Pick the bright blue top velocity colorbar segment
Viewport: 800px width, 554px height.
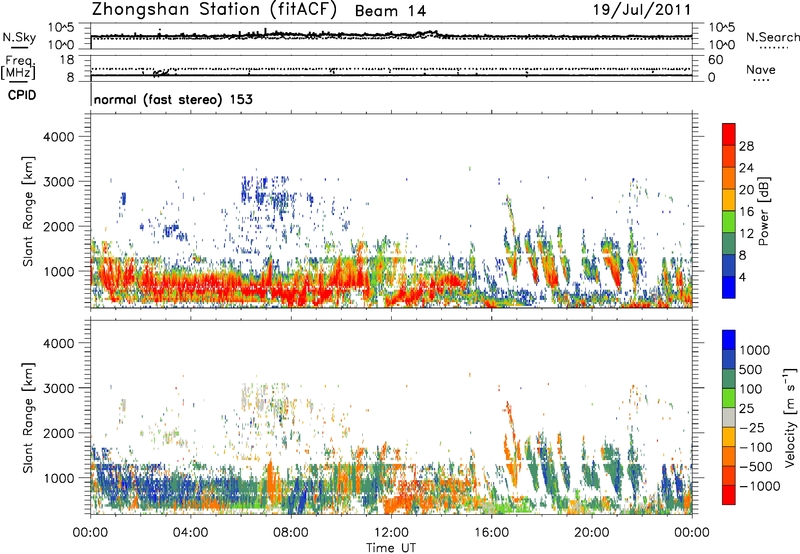tap(729, 340)
